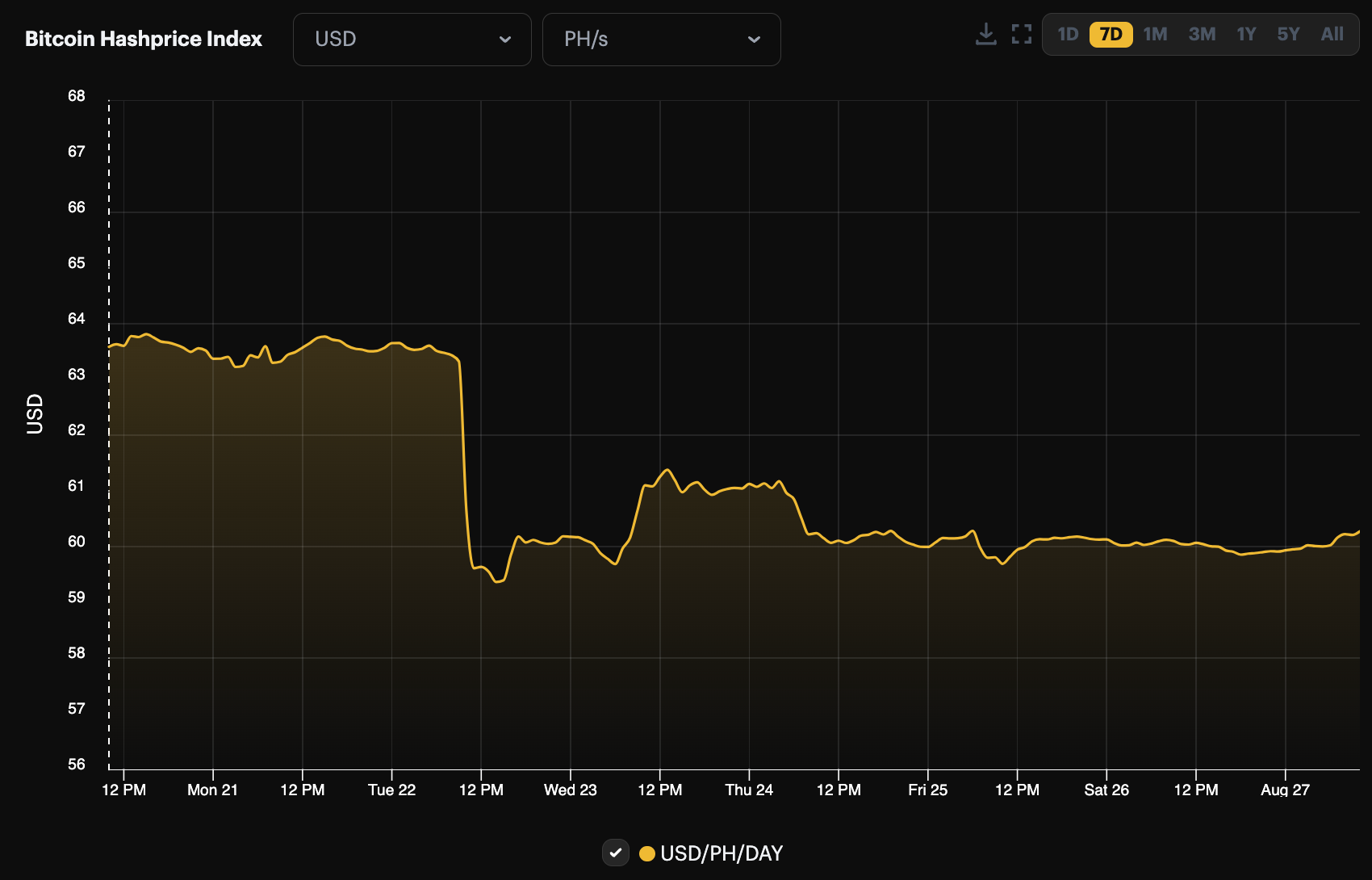The height and width of the screenshot is (880, 1372).
Task: Click the Bitcoin Hashprice Index title
Action: (144, 39)
